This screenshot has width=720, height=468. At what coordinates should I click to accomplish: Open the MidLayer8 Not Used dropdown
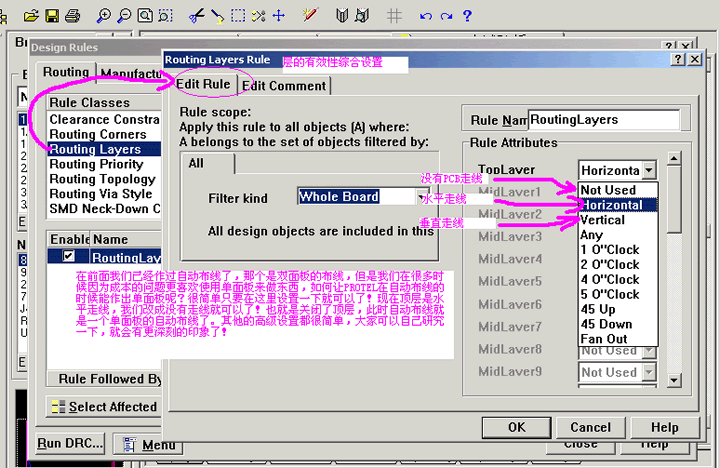point(649,351)
